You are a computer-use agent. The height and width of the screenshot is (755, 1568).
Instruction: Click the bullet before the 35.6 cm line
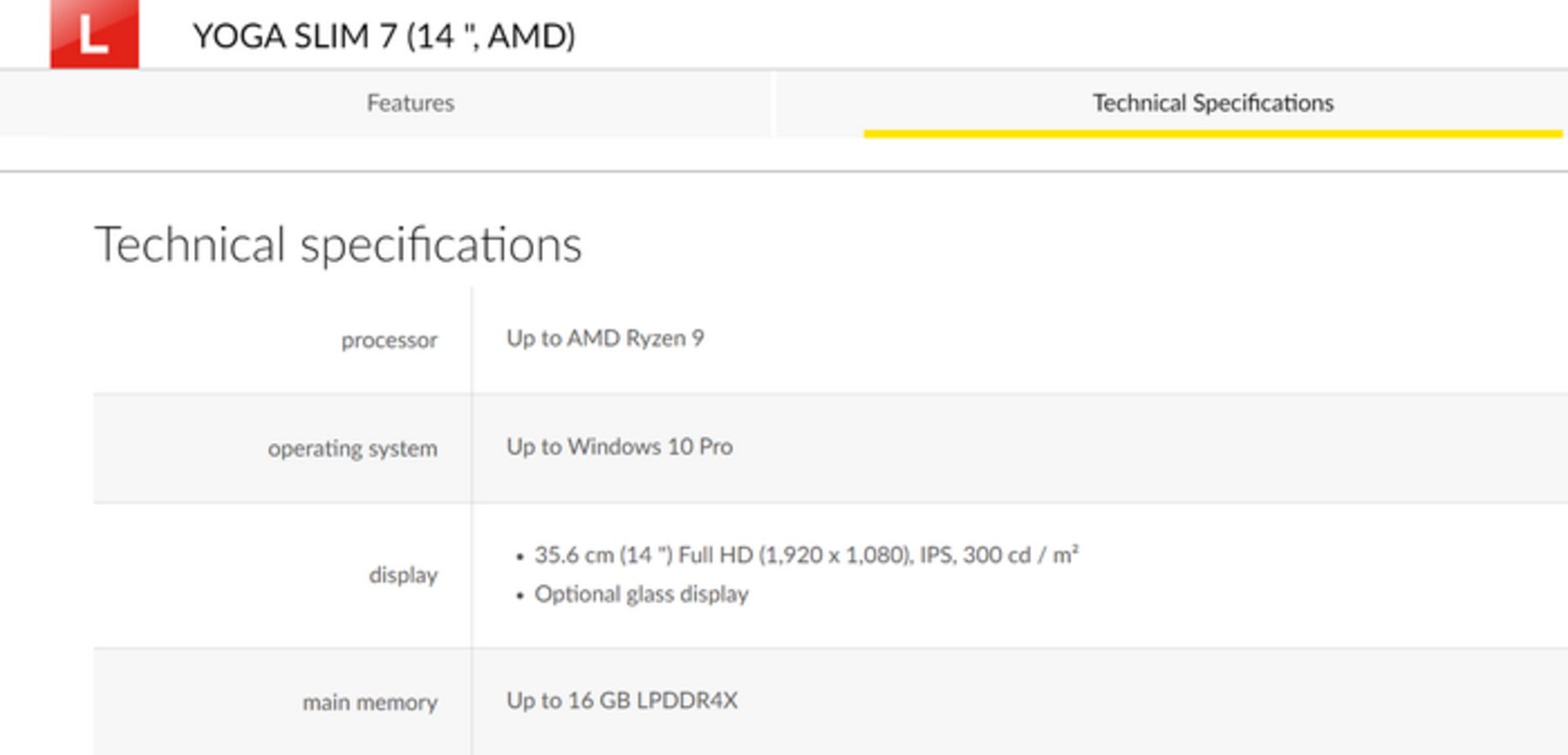[x=519, y=557]
